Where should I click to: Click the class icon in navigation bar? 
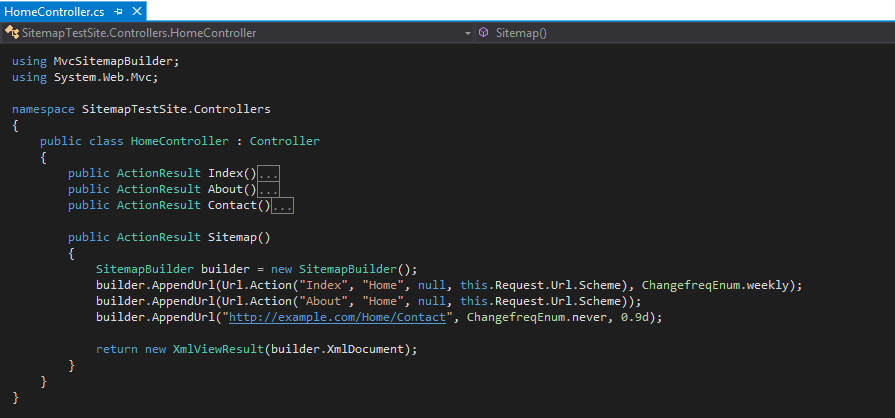pos(11,33)
